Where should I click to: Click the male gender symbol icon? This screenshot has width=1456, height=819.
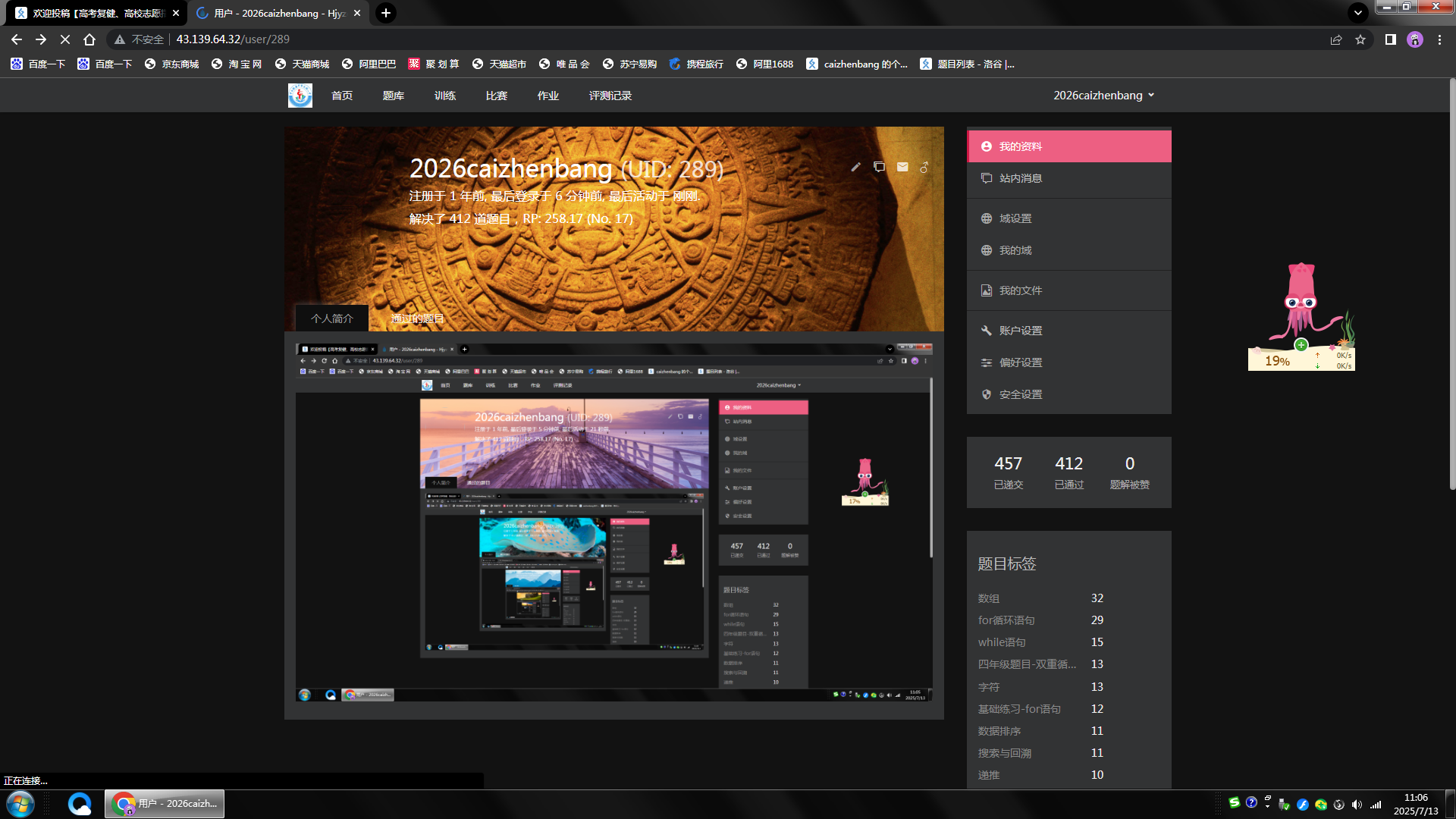click(924, 167)
